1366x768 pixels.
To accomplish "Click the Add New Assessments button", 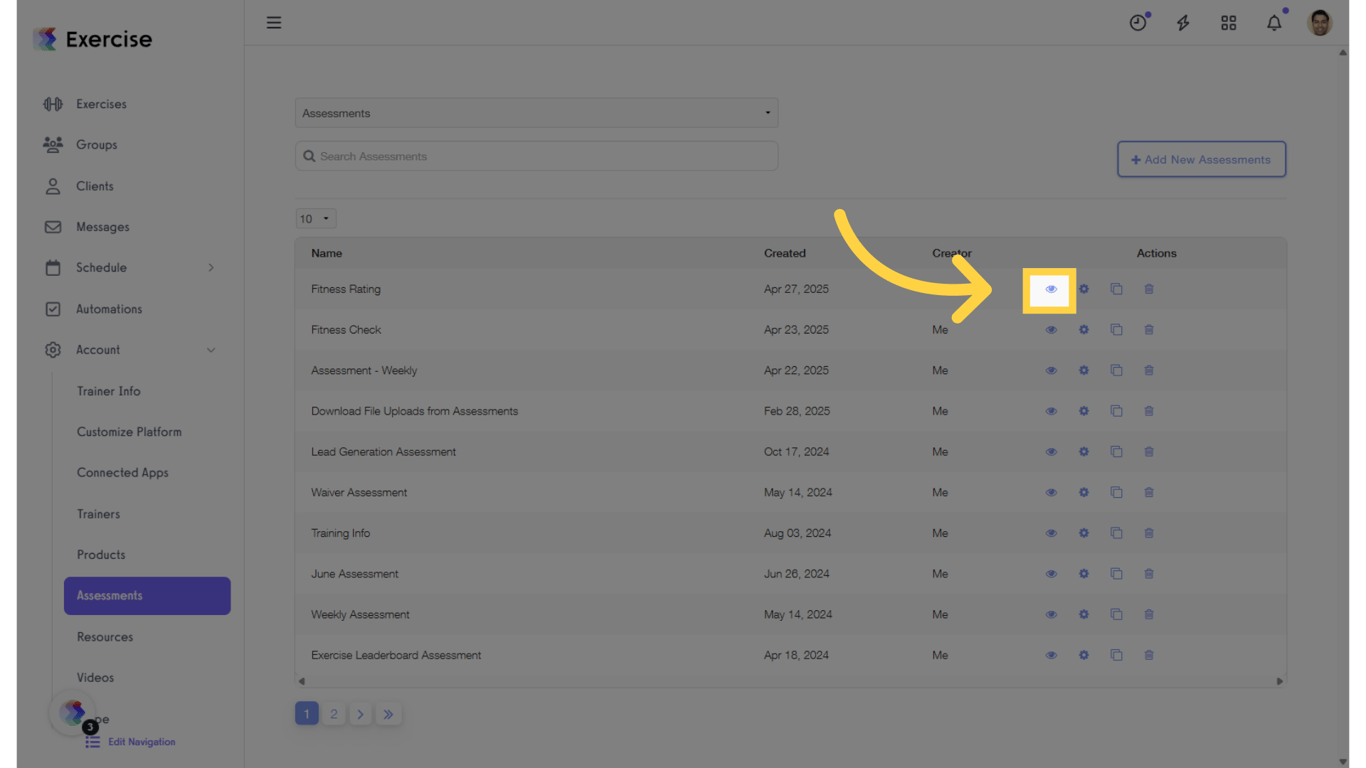I will [x=1200, y=159].
